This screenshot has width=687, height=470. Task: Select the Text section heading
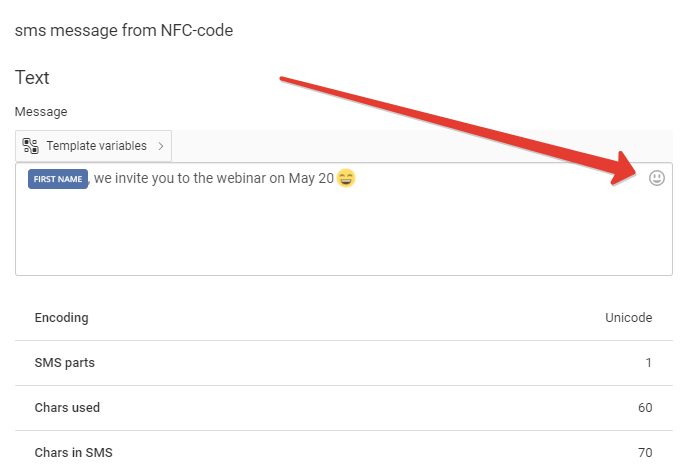tap(32, 78)
